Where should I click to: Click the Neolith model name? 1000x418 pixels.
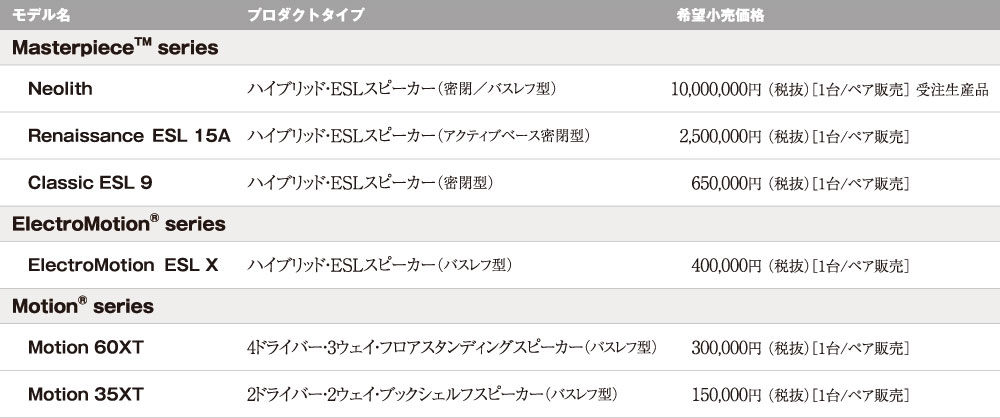pyautogui.click(x=60, y=89)
